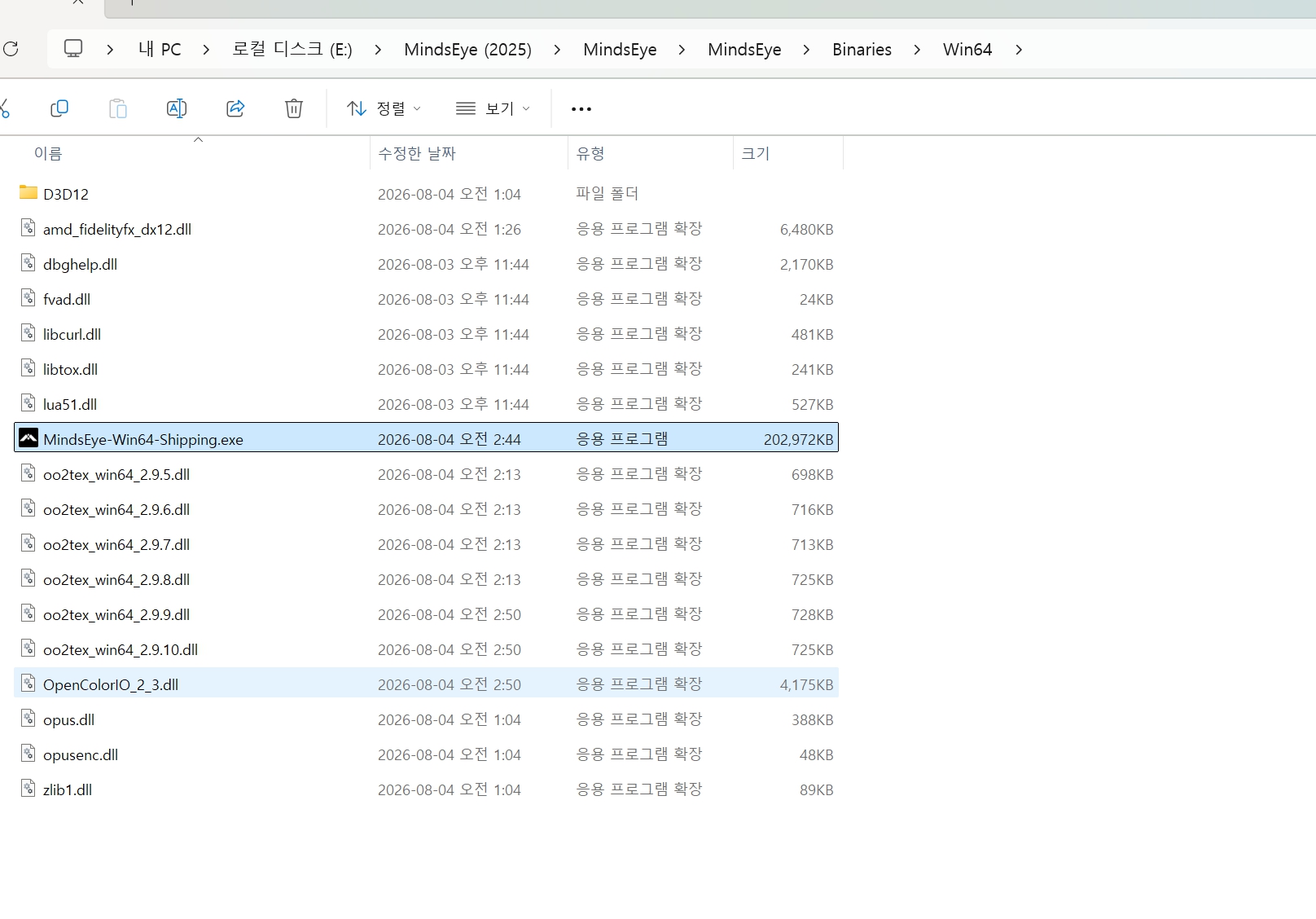Sort by 수정한 날짜 column header
Image resolution: width=1316 pixels, height=919 pixels.
point(417,153)
